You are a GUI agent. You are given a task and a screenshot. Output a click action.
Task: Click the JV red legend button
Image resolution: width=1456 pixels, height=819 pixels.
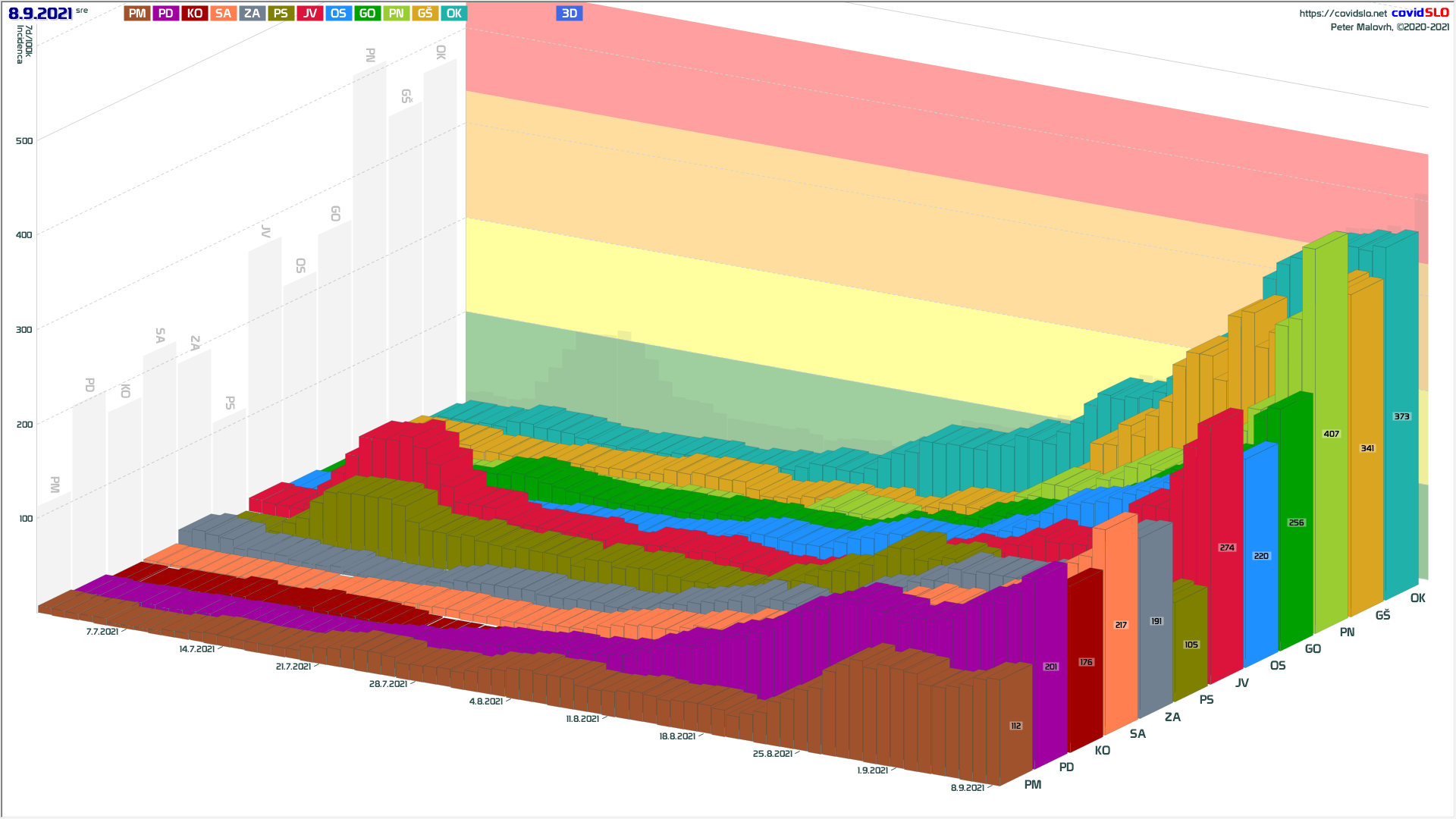(x=309, y=13)
